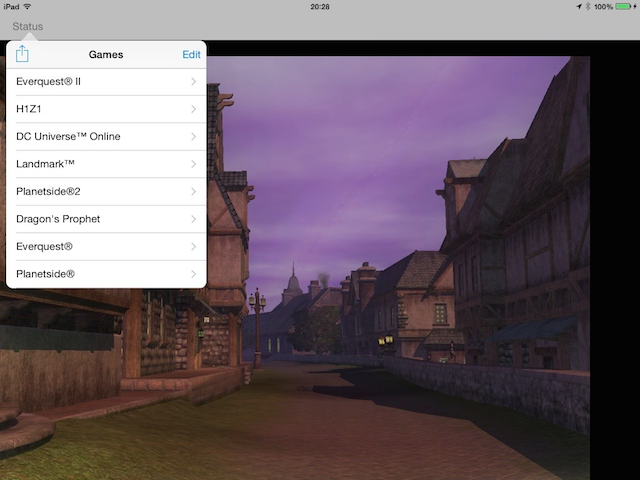Tap the Bluetooth icon in status bar
The image size is (640, 480).
588,7
